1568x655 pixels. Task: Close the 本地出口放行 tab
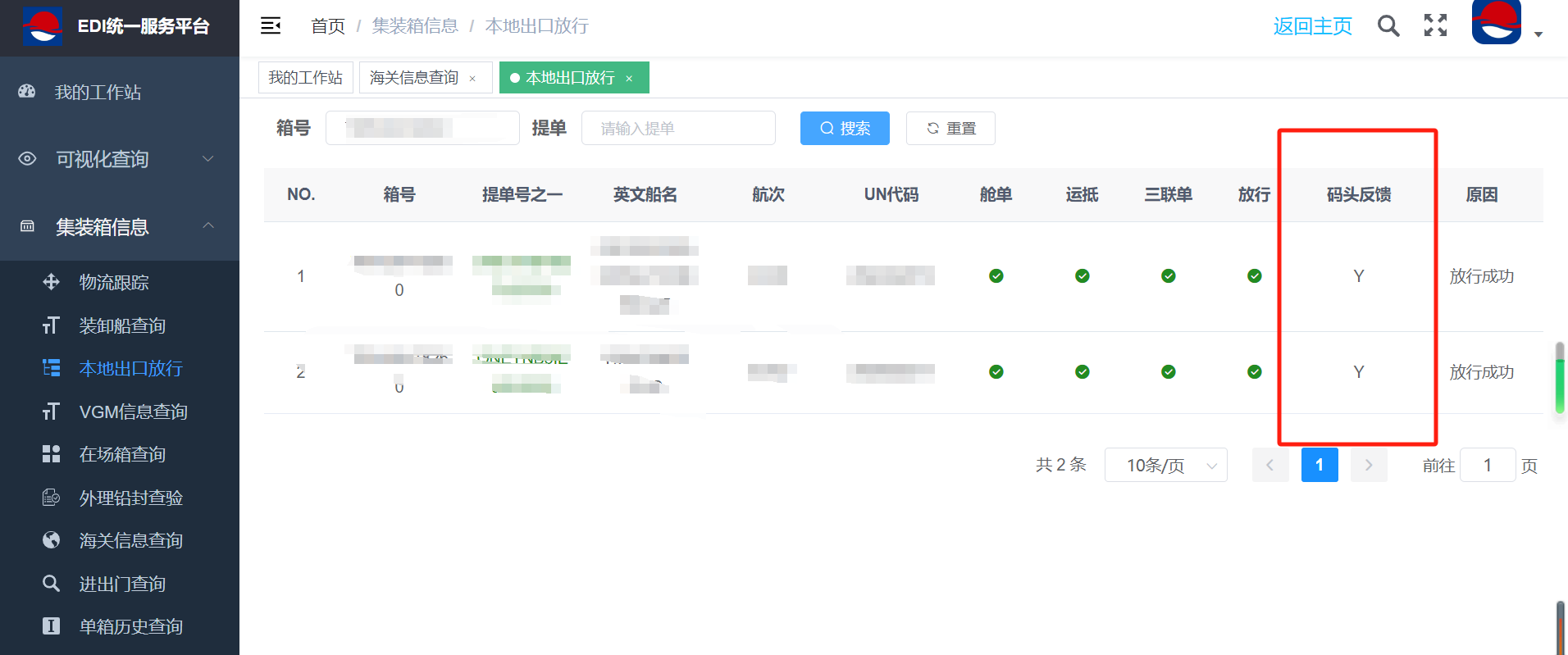pos(629,79)
